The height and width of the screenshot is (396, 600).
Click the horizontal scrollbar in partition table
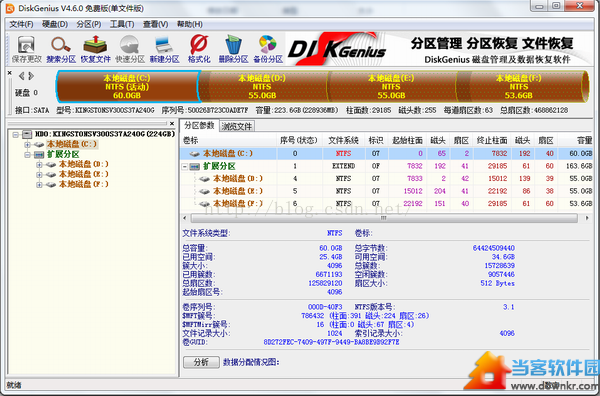point(384,218)
